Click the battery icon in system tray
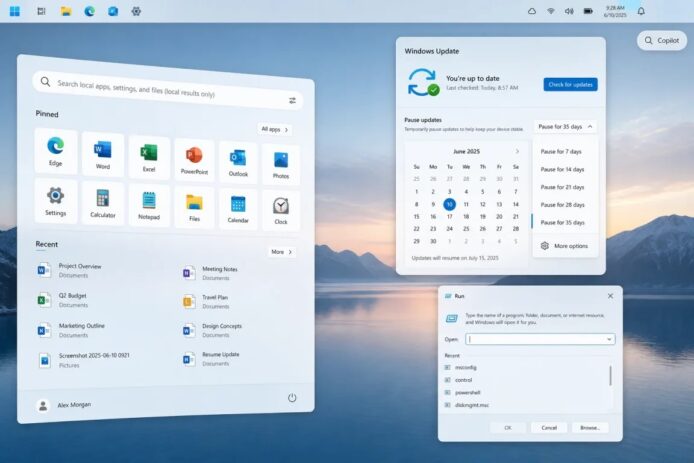Screen dimensions: 694x463 pos(588,11)
